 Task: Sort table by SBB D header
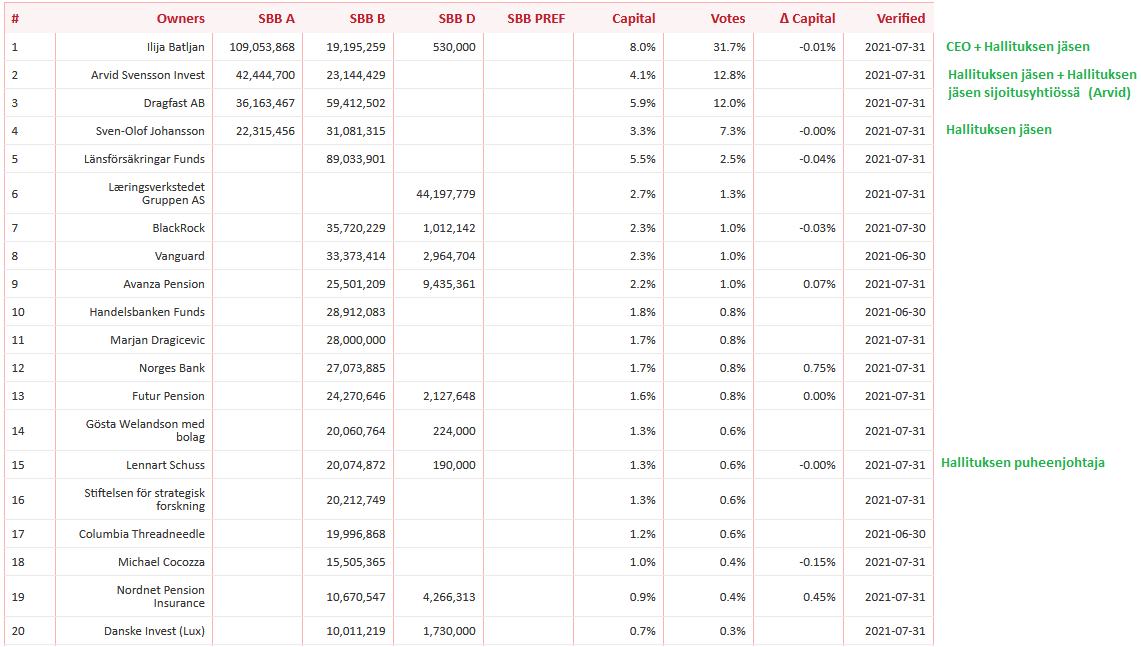tap(456, 18)
